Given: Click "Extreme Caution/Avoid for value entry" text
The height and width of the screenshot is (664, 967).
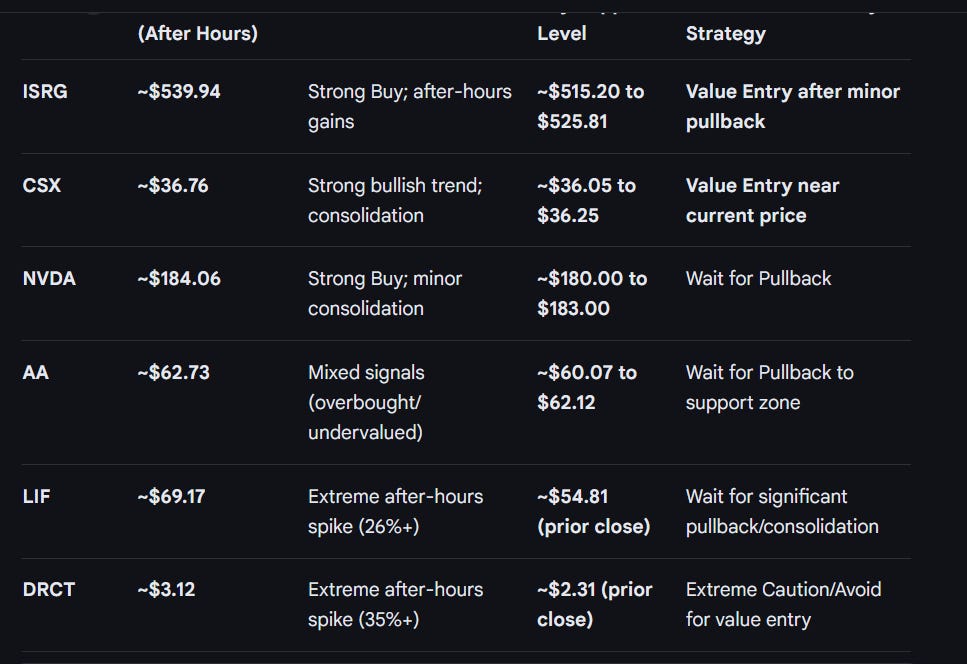Looking at the screenshot, I should click(783, 604).
